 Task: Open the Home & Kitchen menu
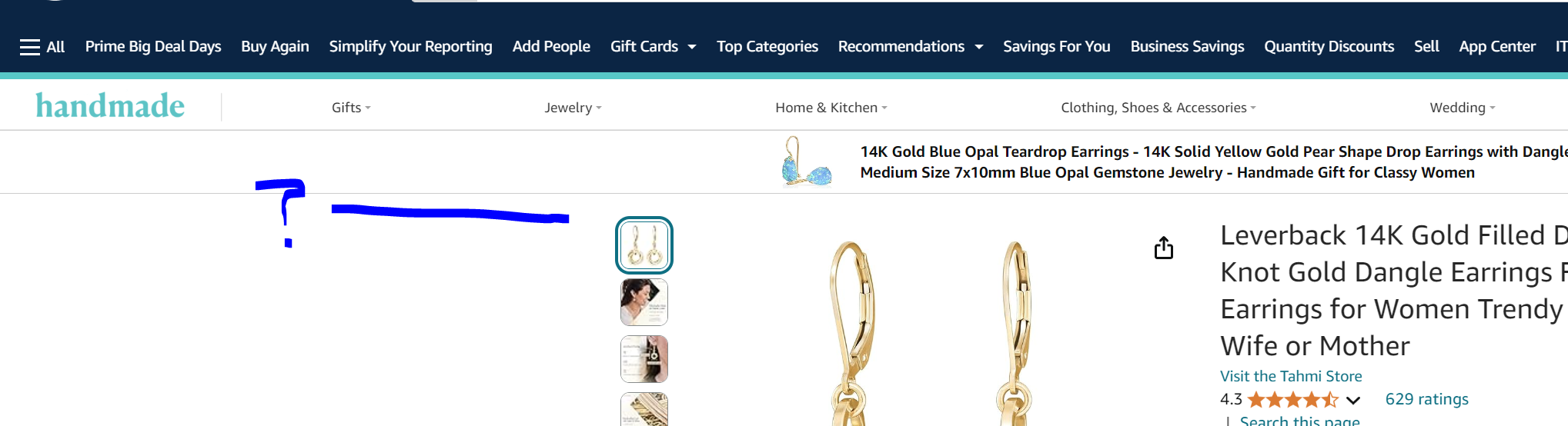click(831, 108)
